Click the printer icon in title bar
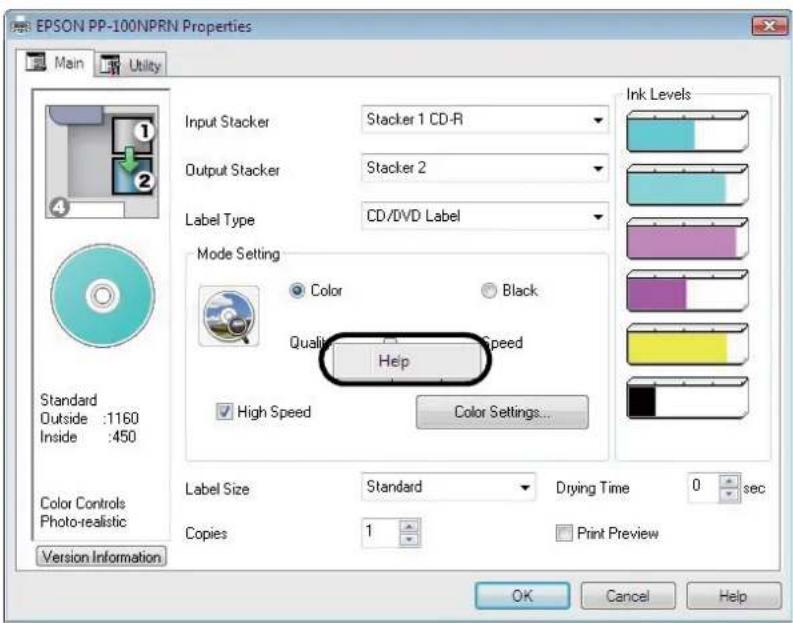The height and width of the screenshot is (623, 793). [19, 25]
